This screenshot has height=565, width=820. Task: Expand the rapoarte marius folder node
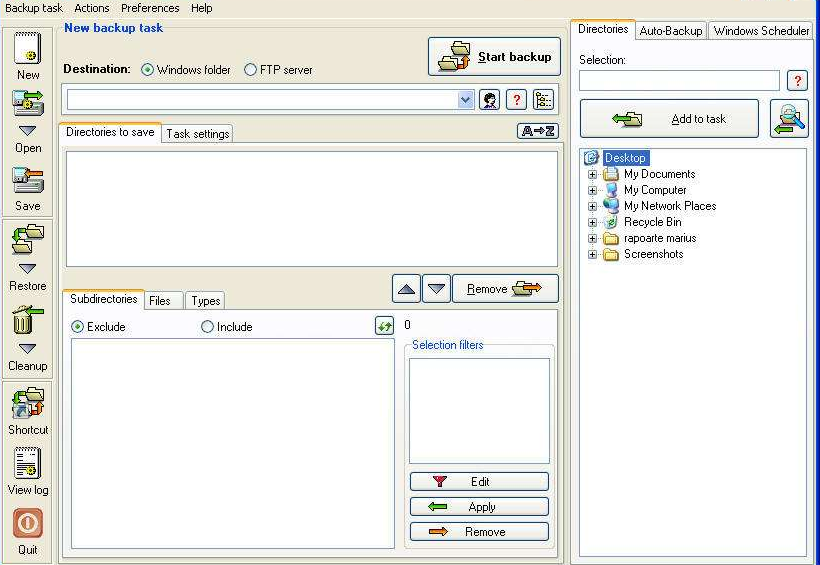[x=592, y=239]
